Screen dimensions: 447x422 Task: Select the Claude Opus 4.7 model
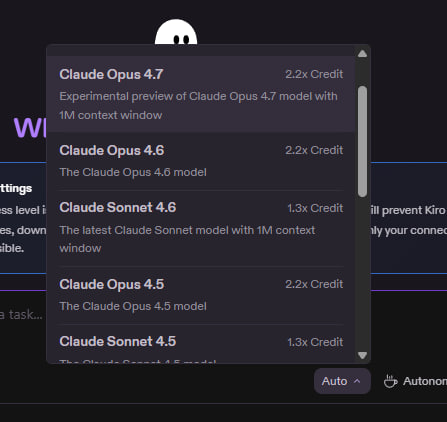coord(201,94)
